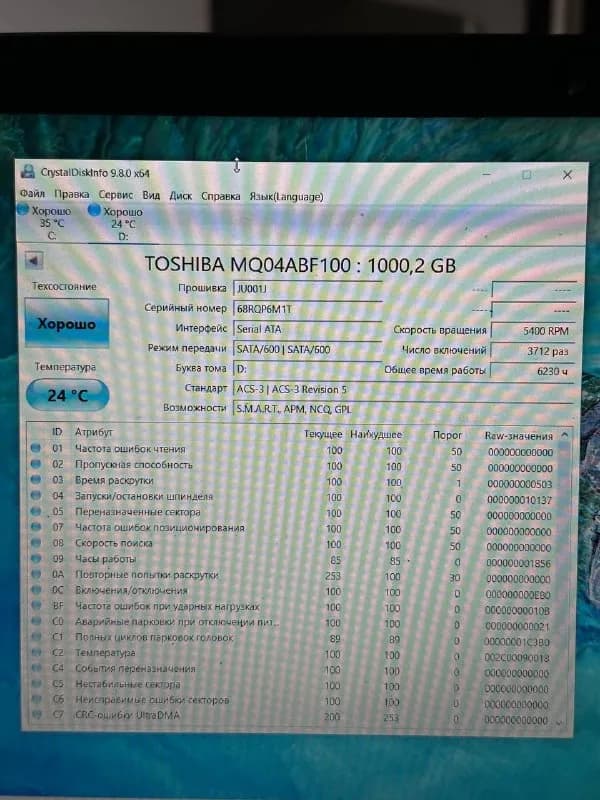Click scroll down arrow of attribute list

tap(560, 722)
